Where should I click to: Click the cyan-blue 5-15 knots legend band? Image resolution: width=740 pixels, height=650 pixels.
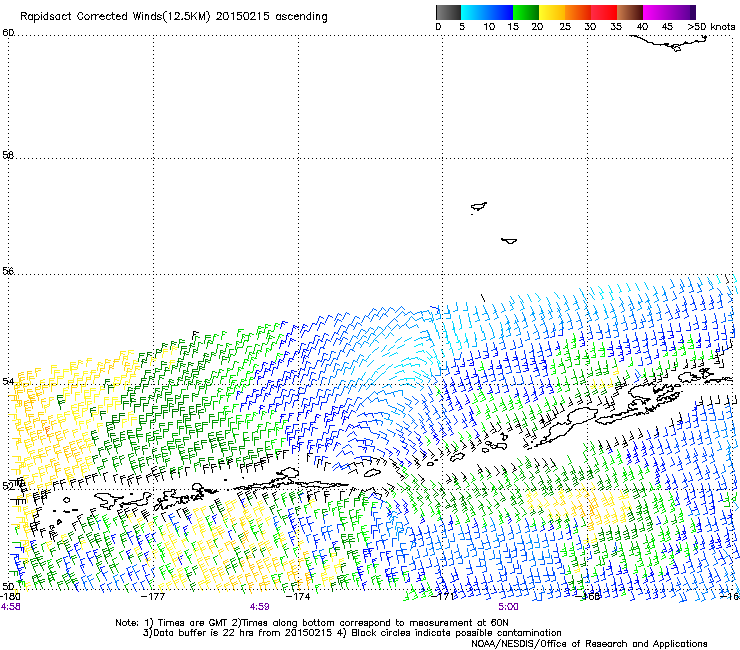click(x=487, y=12)
